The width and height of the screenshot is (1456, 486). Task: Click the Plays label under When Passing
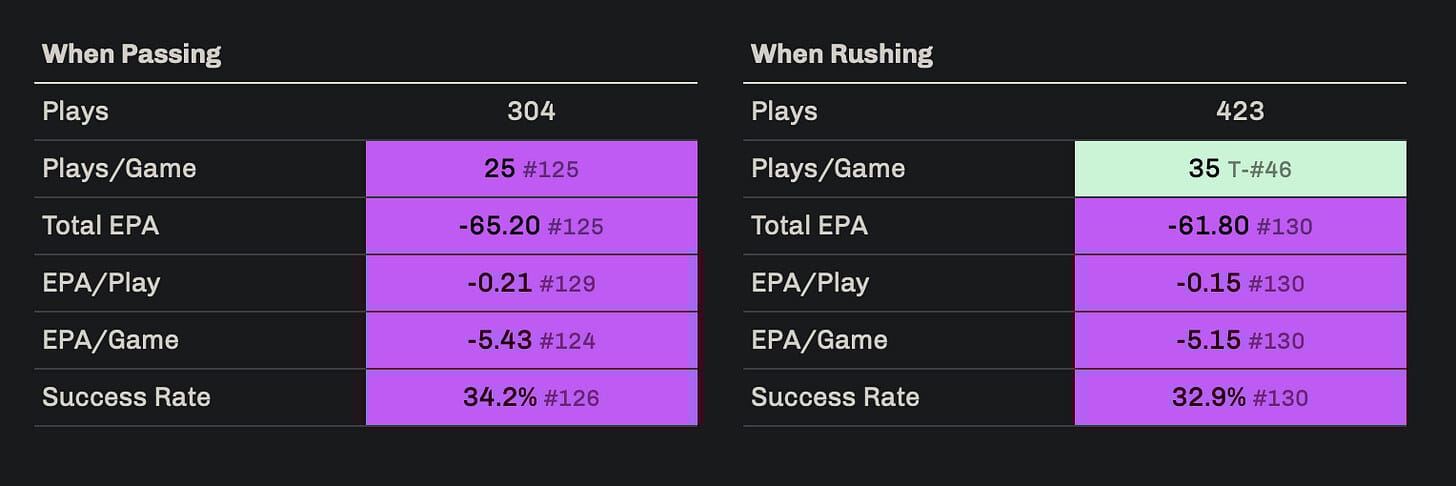pyautogui.click(x=75, y=111)
